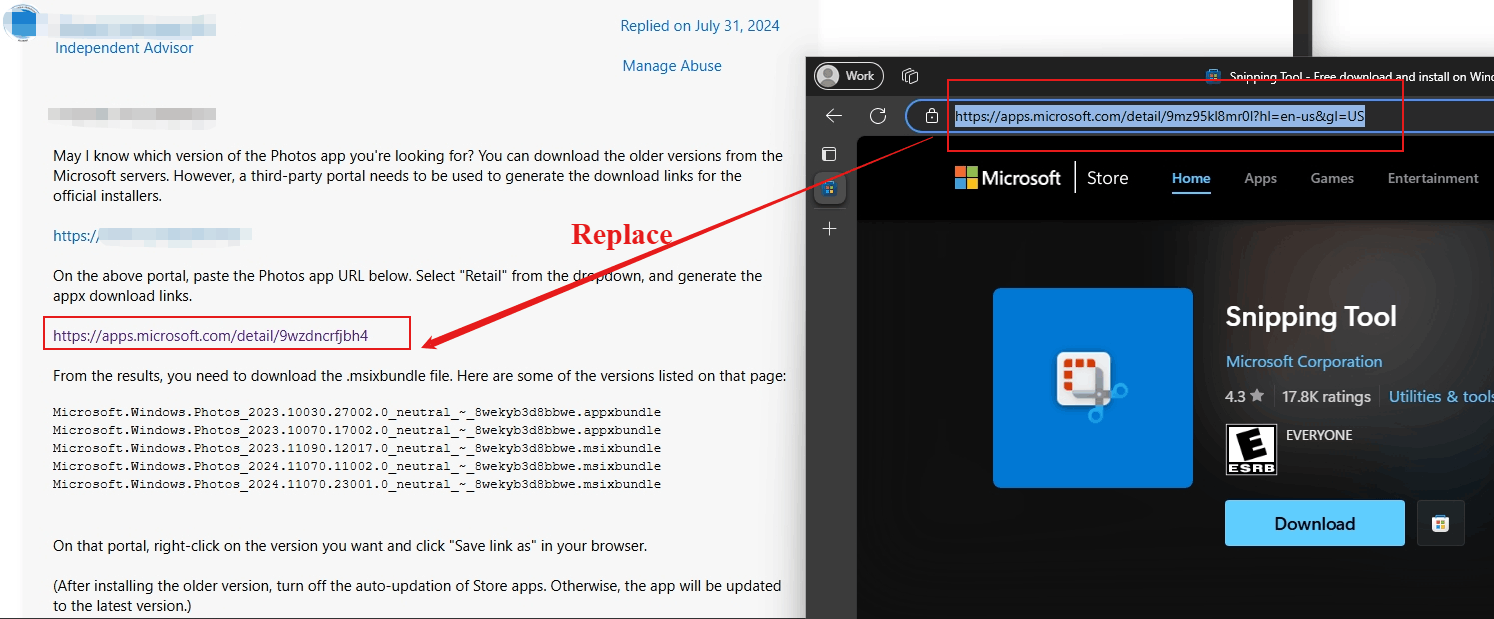This screenshot has height=619, width=1494.
Task: Click the Work profile avatar button
Action: click(849, 75)
